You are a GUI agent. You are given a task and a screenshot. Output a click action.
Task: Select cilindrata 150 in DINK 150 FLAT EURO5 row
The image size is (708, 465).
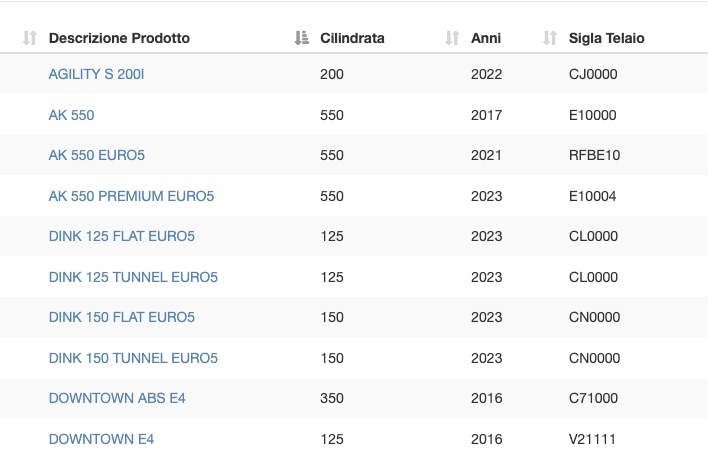(x=332, y=317)
